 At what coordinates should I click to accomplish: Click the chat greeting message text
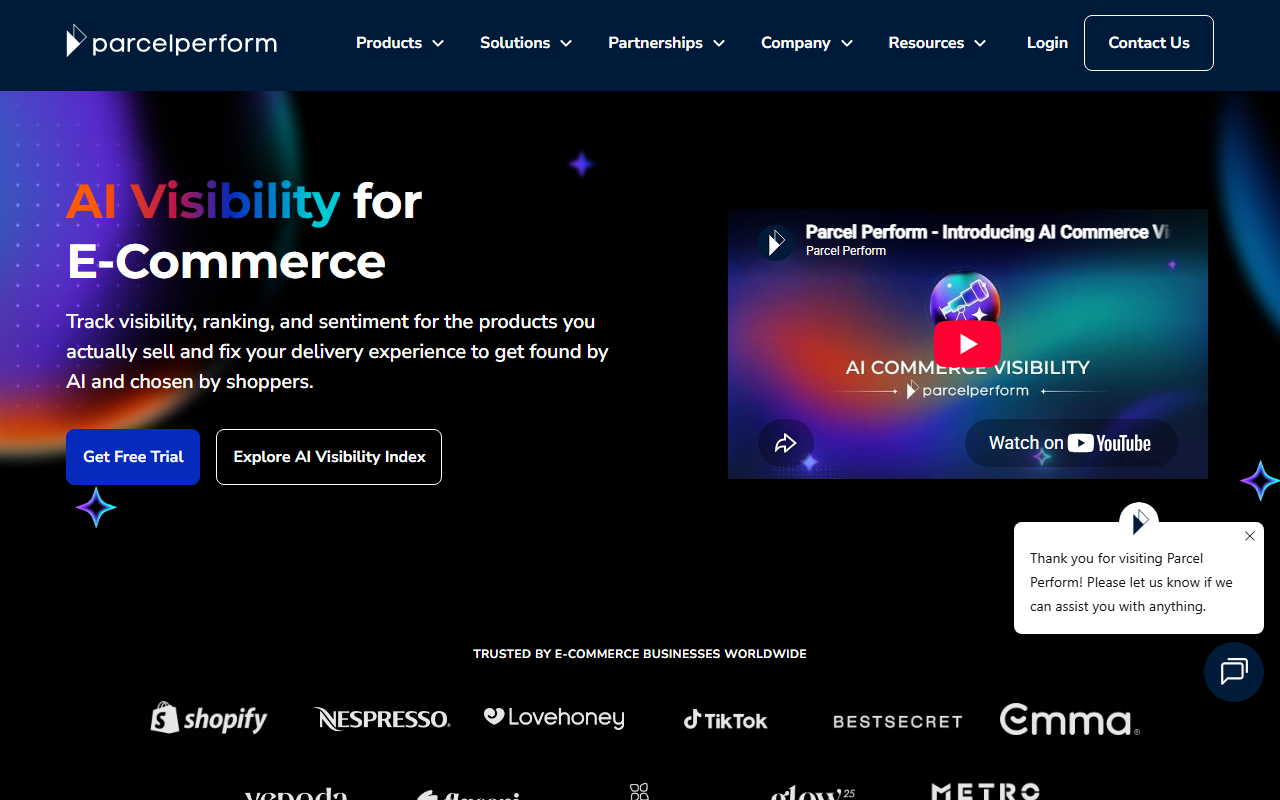[1131, 582]
